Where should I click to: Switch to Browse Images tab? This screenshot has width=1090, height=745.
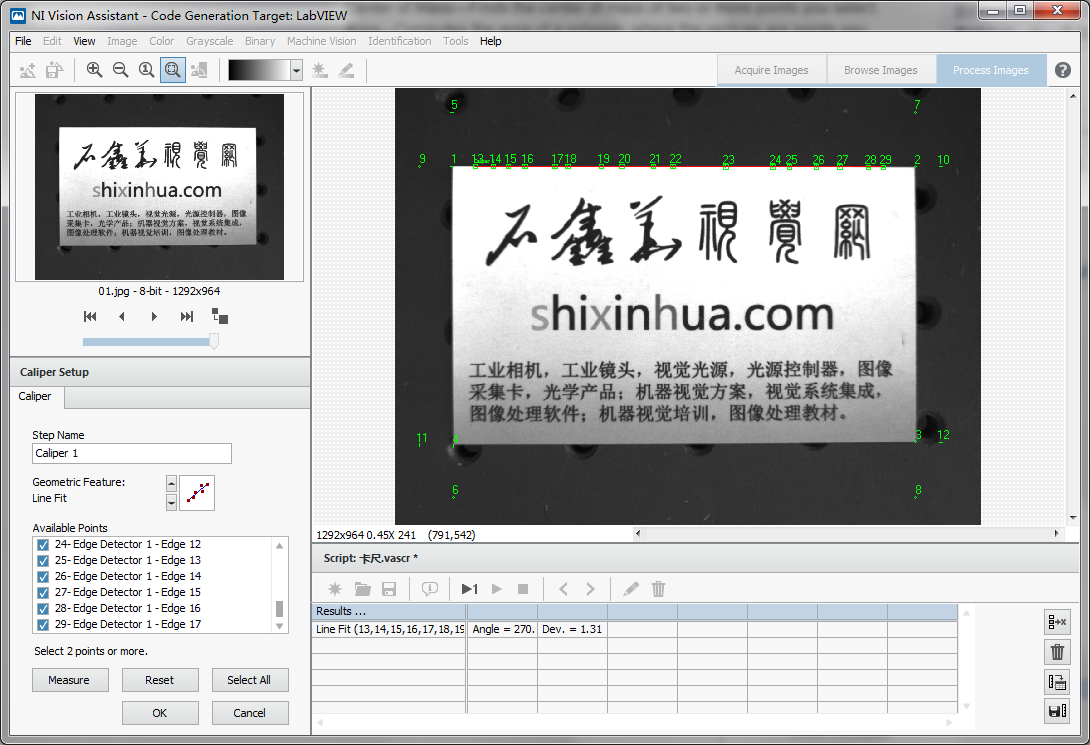(880, 70)
